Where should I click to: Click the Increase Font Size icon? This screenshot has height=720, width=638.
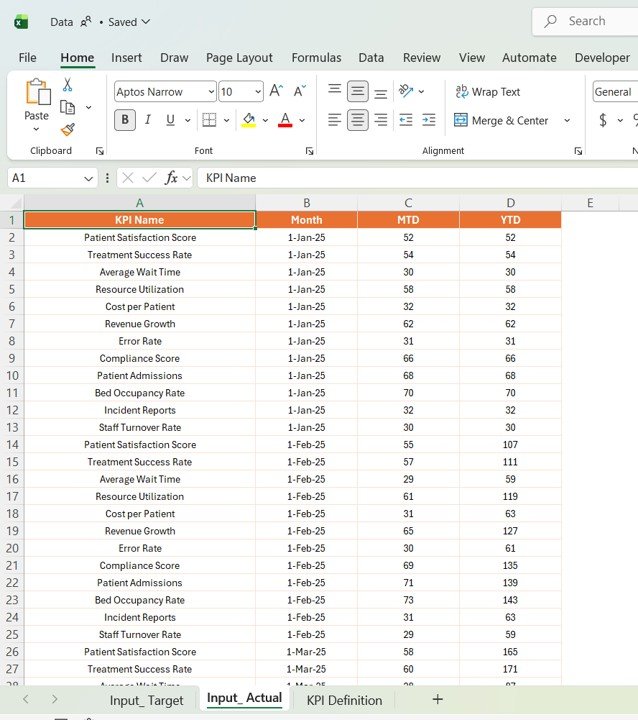click(277, 91)
